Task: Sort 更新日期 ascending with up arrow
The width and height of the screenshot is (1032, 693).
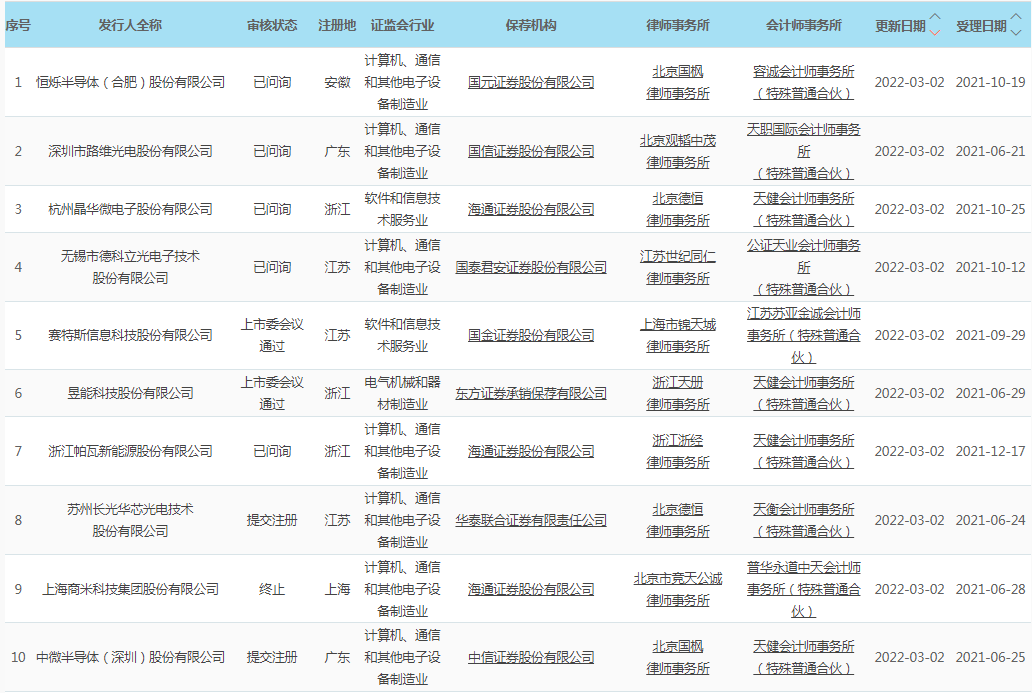Action: 935,18
